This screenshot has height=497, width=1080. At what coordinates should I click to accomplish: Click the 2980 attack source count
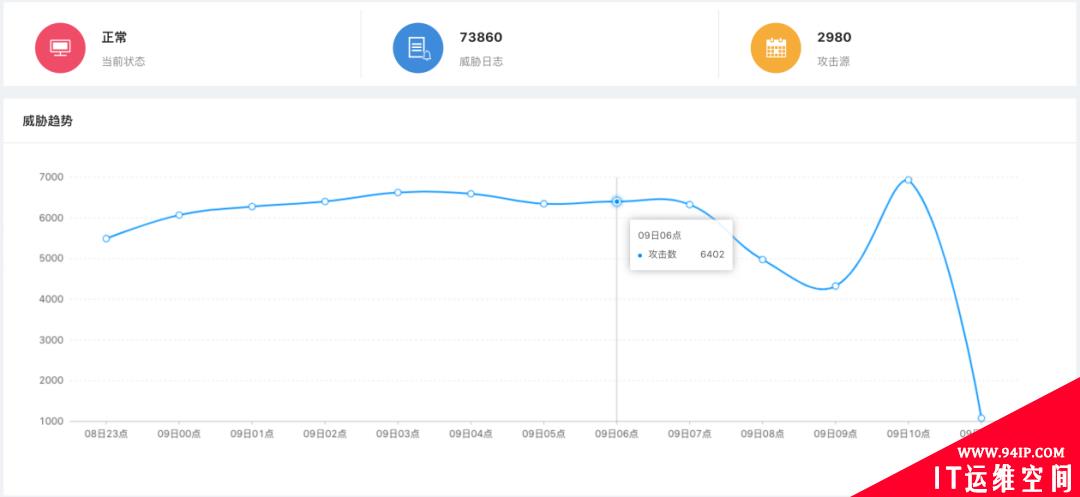point(834,37)
